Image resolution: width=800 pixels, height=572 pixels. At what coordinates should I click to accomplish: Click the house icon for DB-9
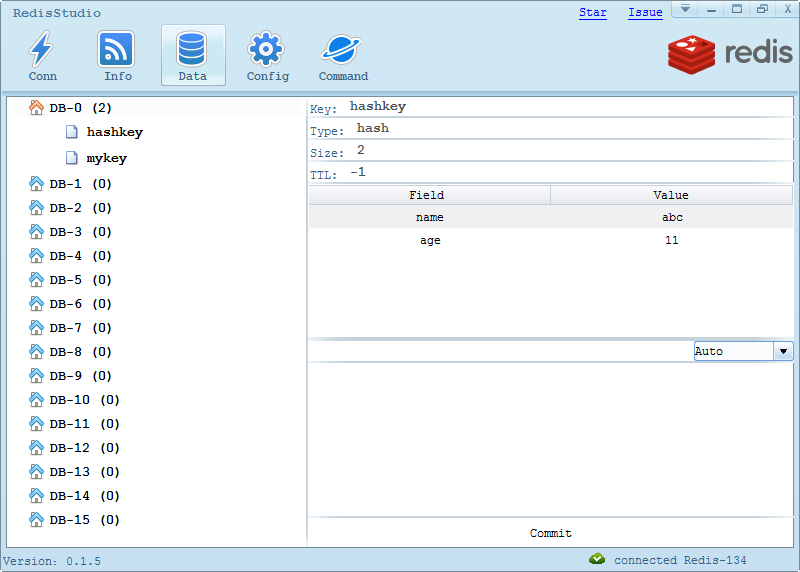click(x=36, y=376)
